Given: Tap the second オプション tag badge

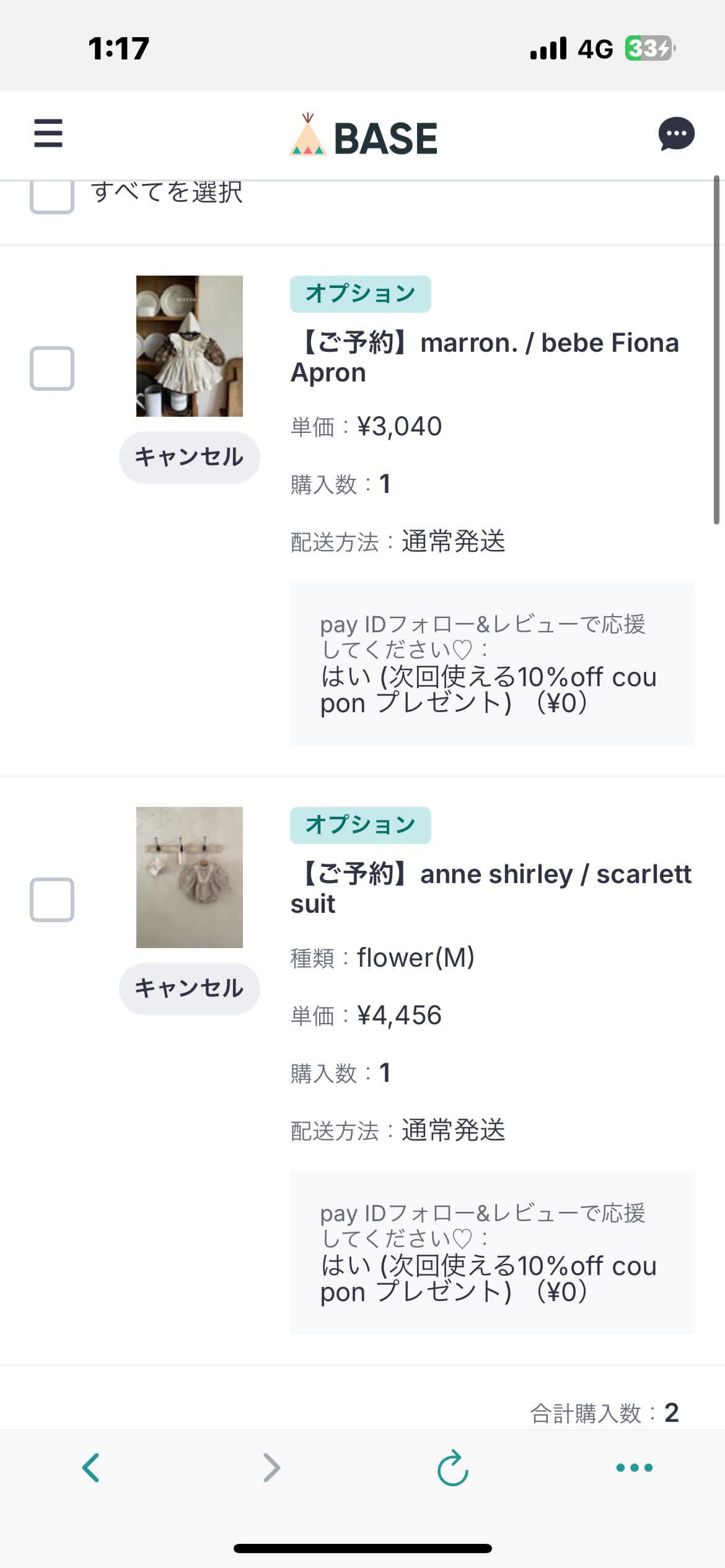Looking at the screenshot, I should tap(360, 825).
